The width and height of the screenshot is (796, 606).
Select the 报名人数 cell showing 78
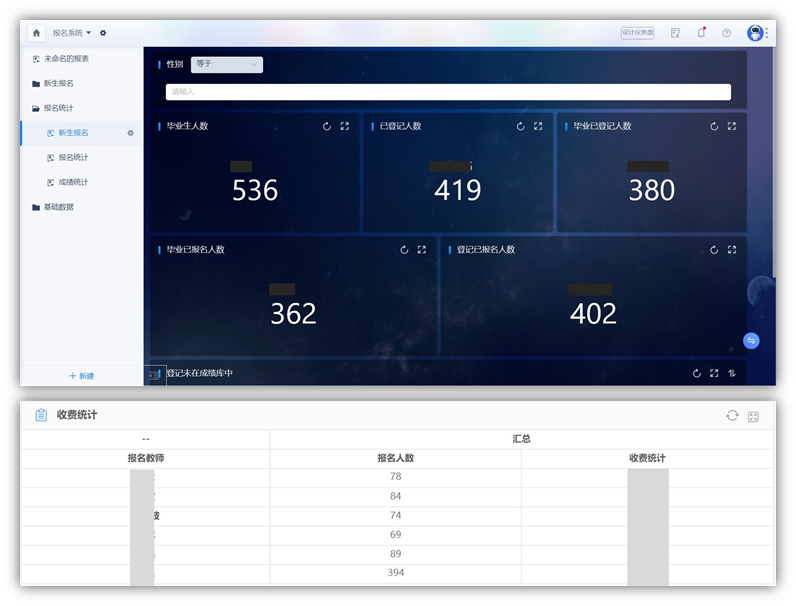tap(395, 477)
